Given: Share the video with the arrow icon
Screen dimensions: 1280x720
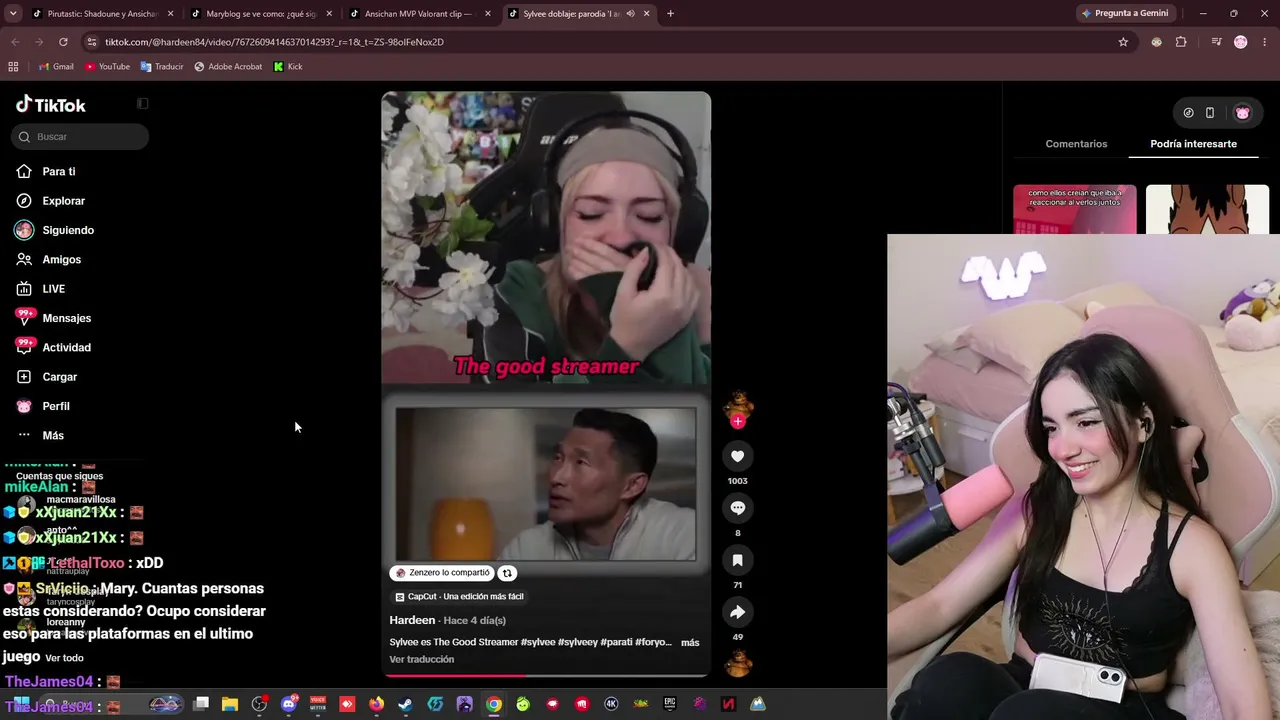Looking at the screenshot, I should click(738, 612).
